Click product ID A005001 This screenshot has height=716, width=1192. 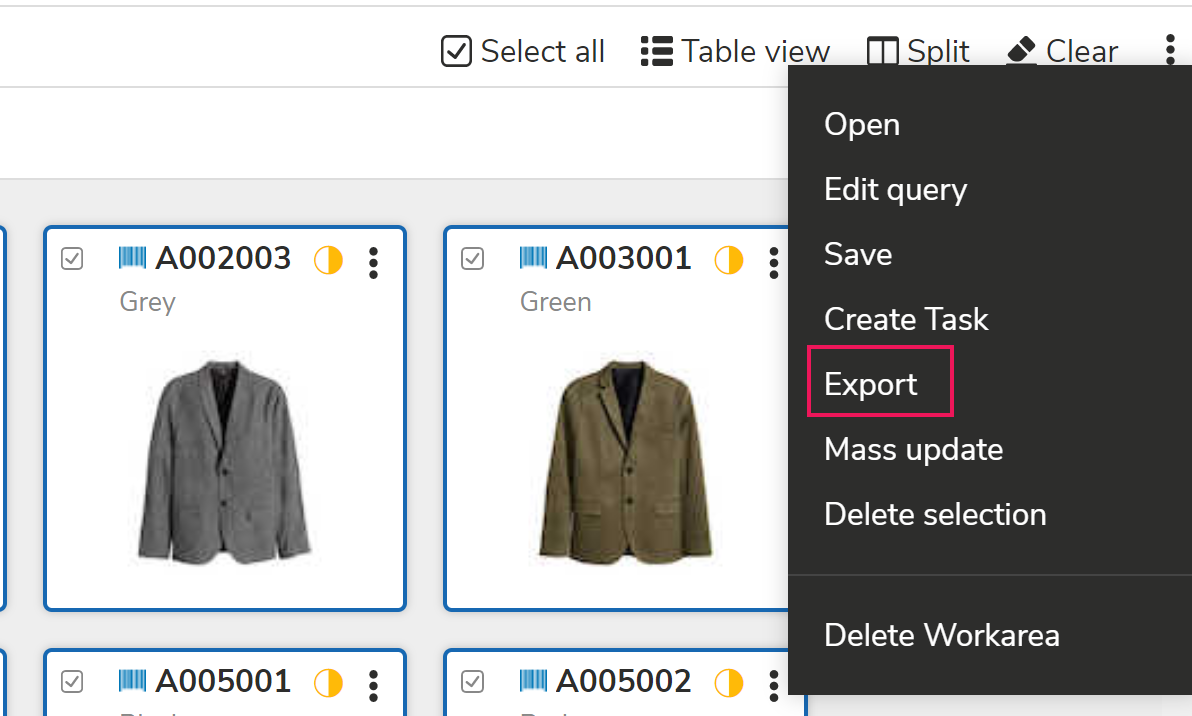pyautogui.click(x=224, y=681)
